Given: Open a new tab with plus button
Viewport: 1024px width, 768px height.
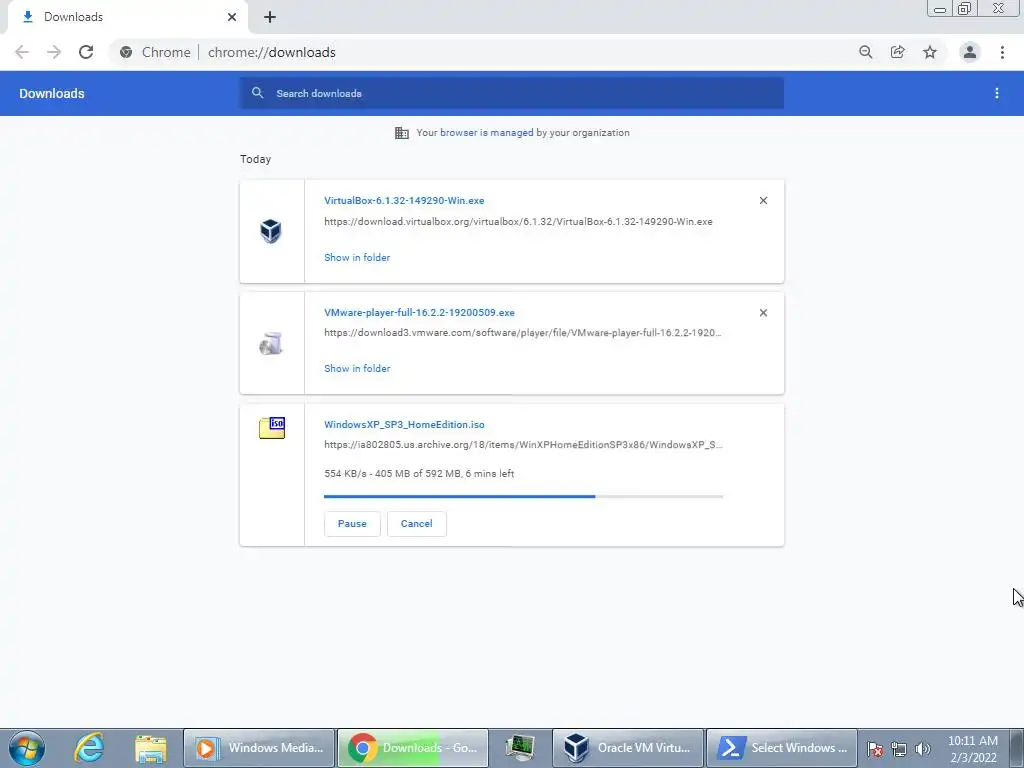Looking at the screenshot, I should (270, 17).
